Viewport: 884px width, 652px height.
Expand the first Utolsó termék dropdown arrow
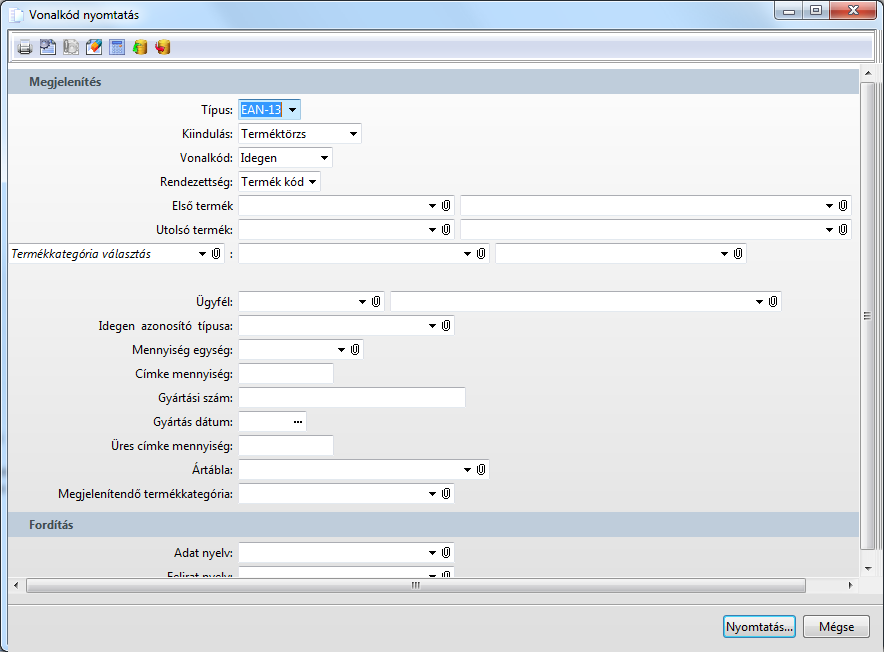click(x=432, y=230)
